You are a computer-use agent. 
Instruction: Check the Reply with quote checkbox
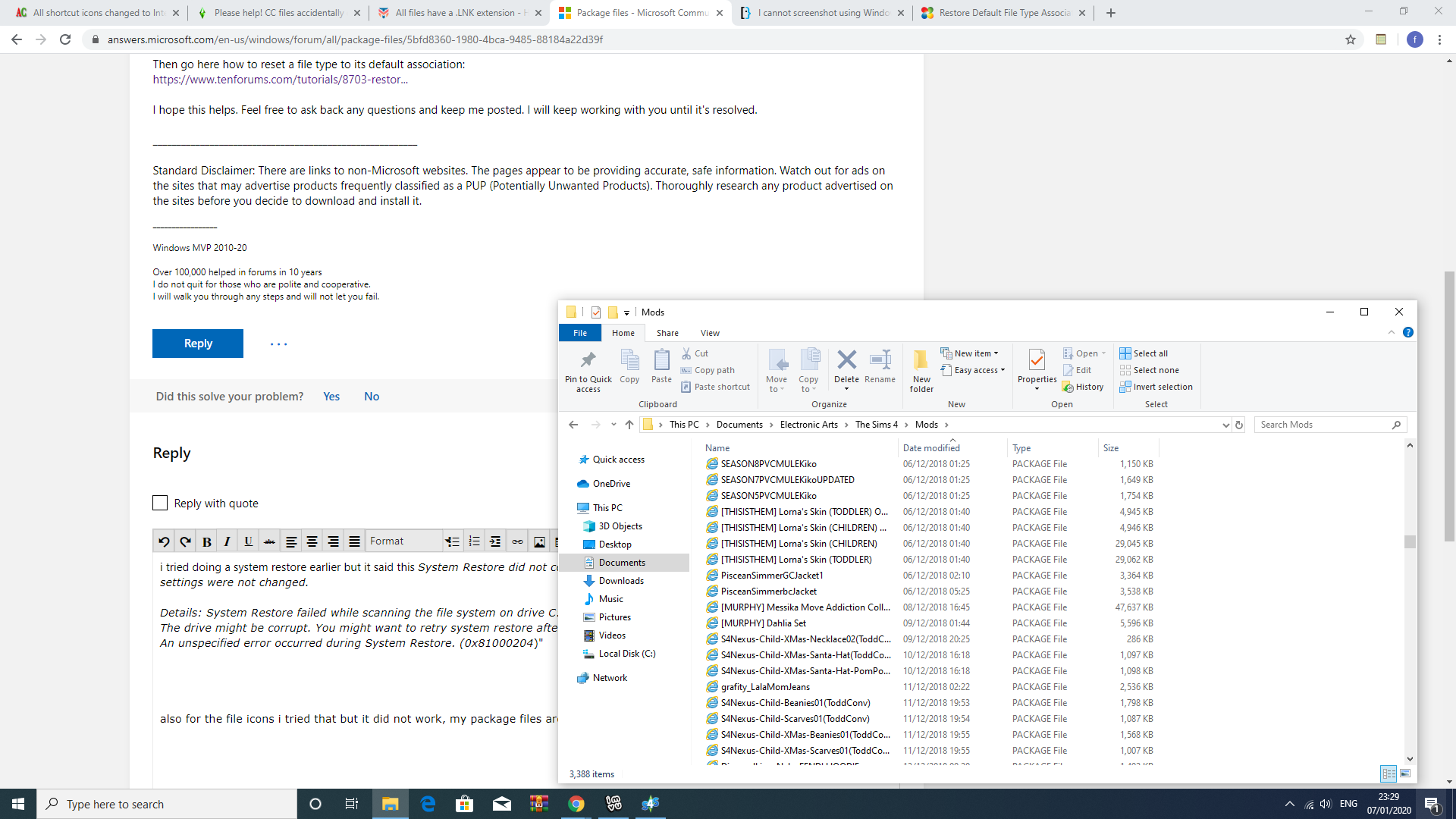(160, 503)
